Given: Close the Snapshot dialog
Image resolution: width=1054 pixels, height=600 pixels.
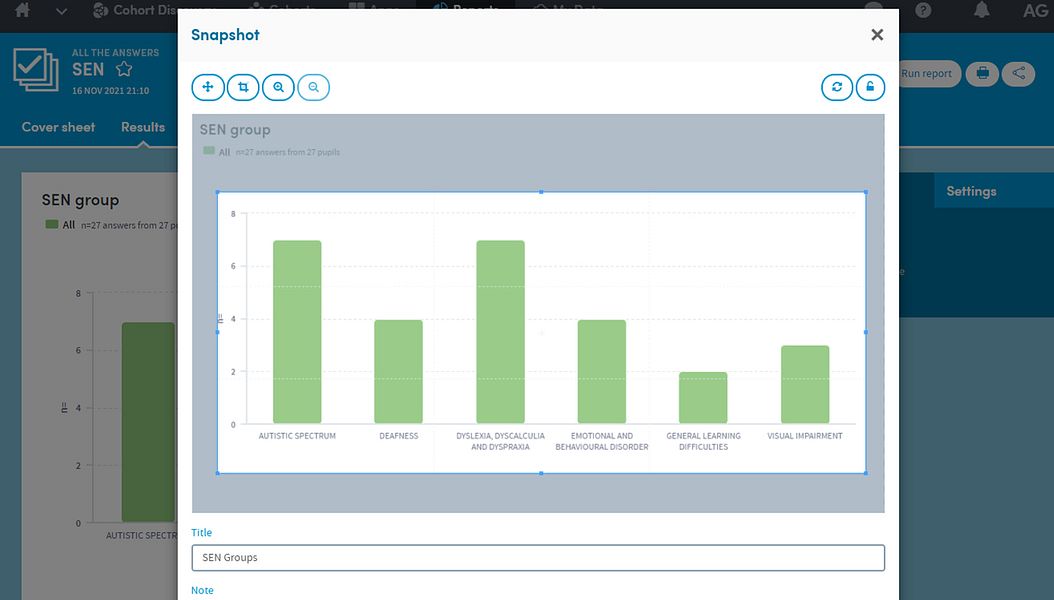Looking at the screenshot, I should point(877,35).
